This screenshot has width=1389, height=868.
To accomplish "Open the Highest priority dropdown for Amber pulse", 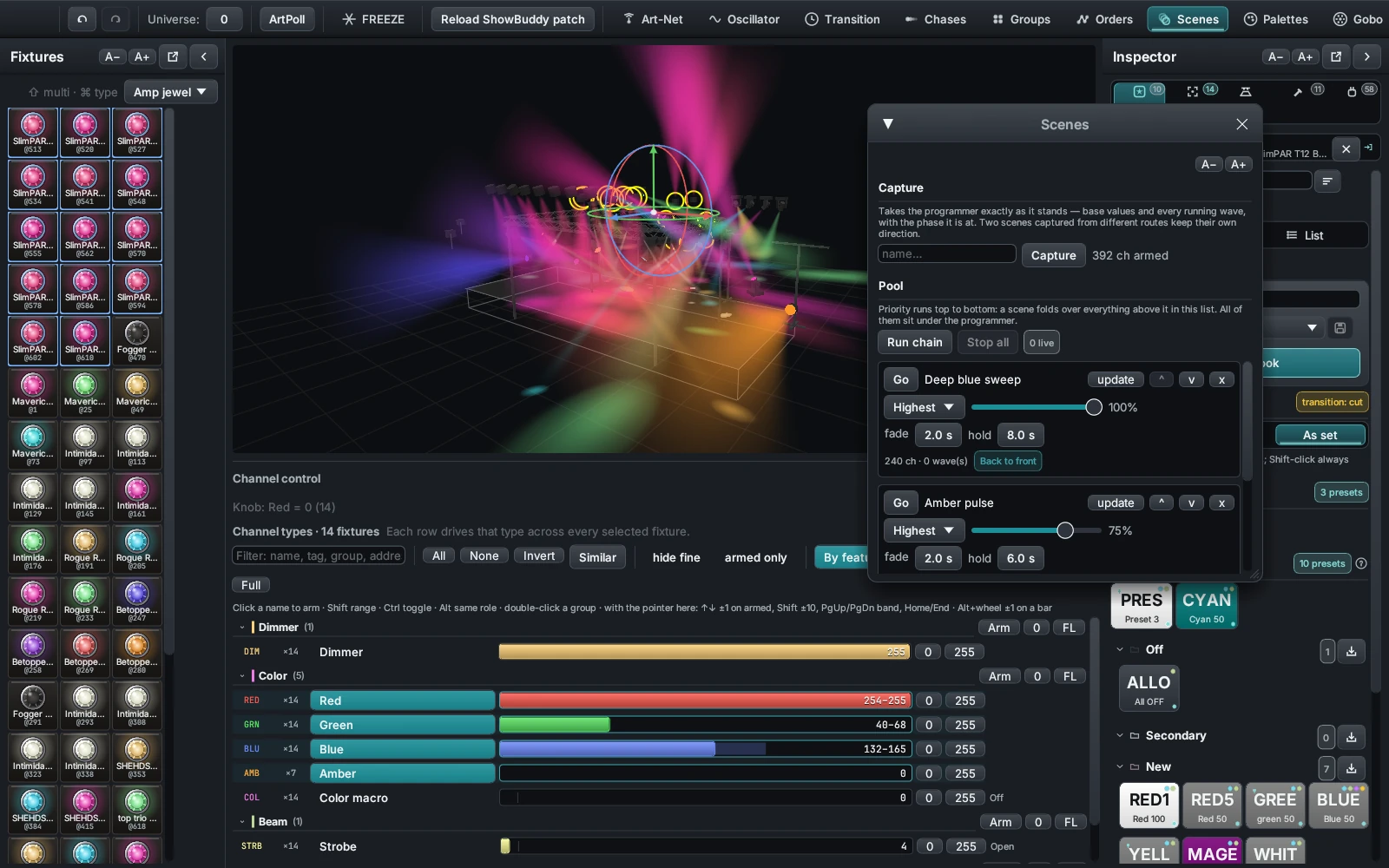I will pos(924,530).
